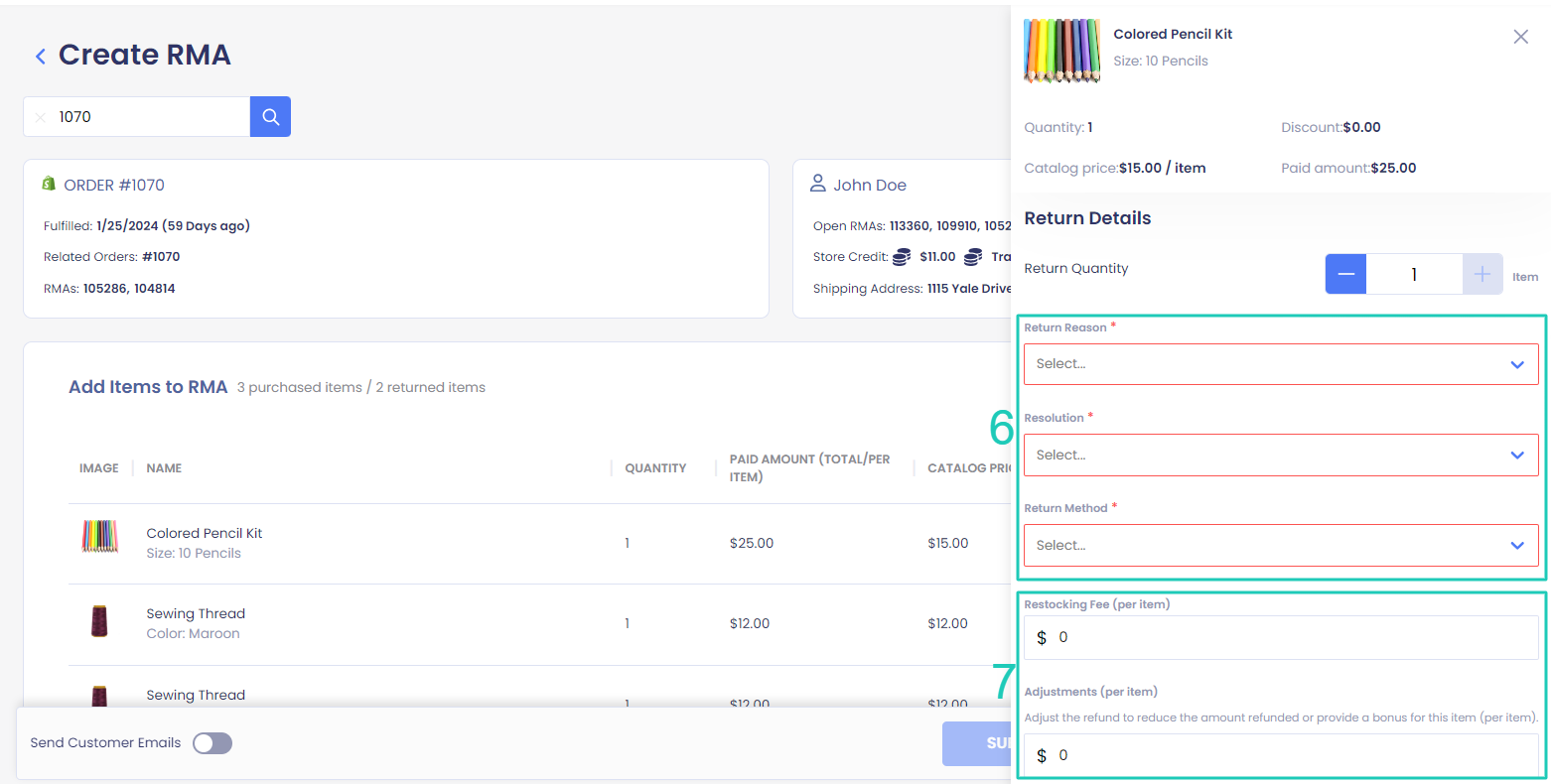Select the Colored Pencil Kit item name
Image resolution: width=1551 pixels, height=784 pixels.
(205, 533)
